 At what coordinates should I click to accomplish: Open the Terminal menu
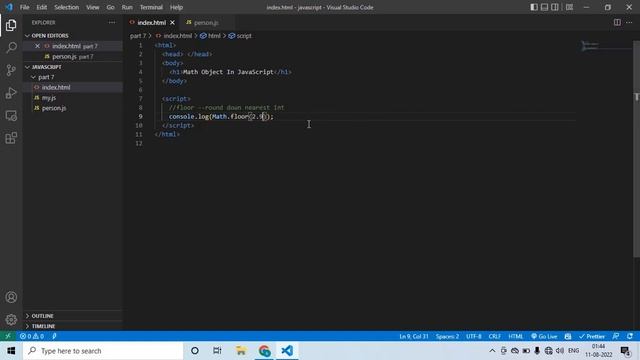coord(151,7)
